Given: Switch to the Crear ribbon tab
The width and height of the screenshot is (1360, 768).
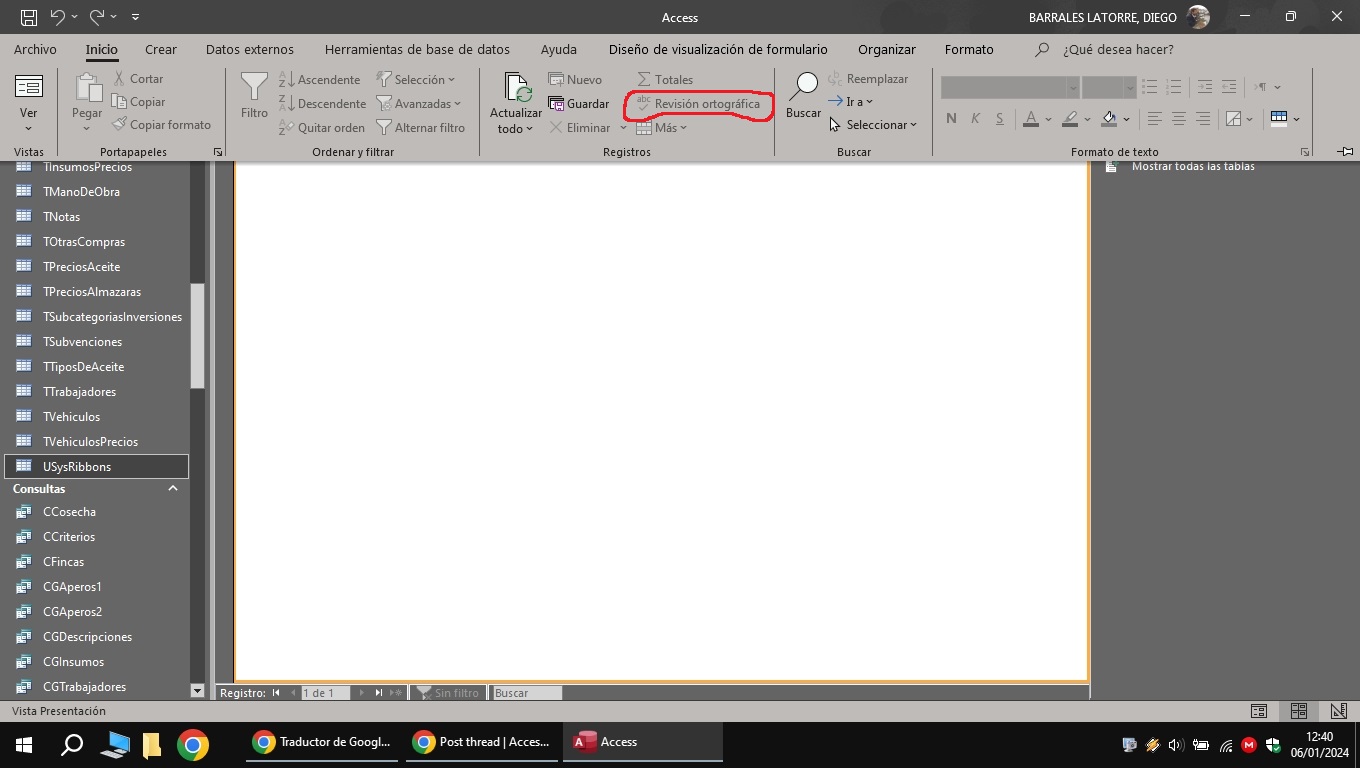Looking at the screenshot, I should tap(160, 49).
